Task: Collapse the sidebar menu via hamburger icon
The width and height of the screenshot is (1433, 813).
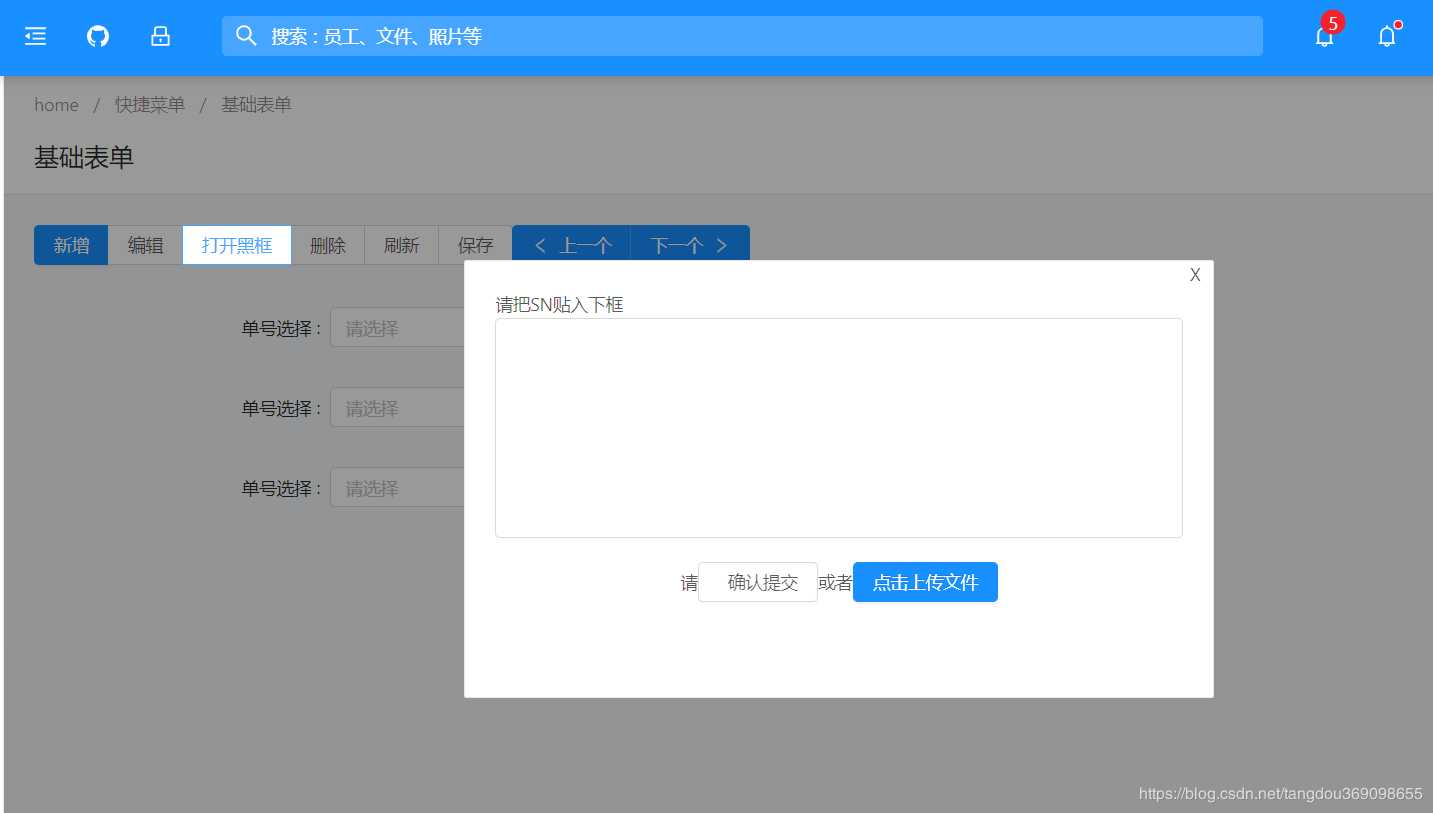Action: pos(36,36)
